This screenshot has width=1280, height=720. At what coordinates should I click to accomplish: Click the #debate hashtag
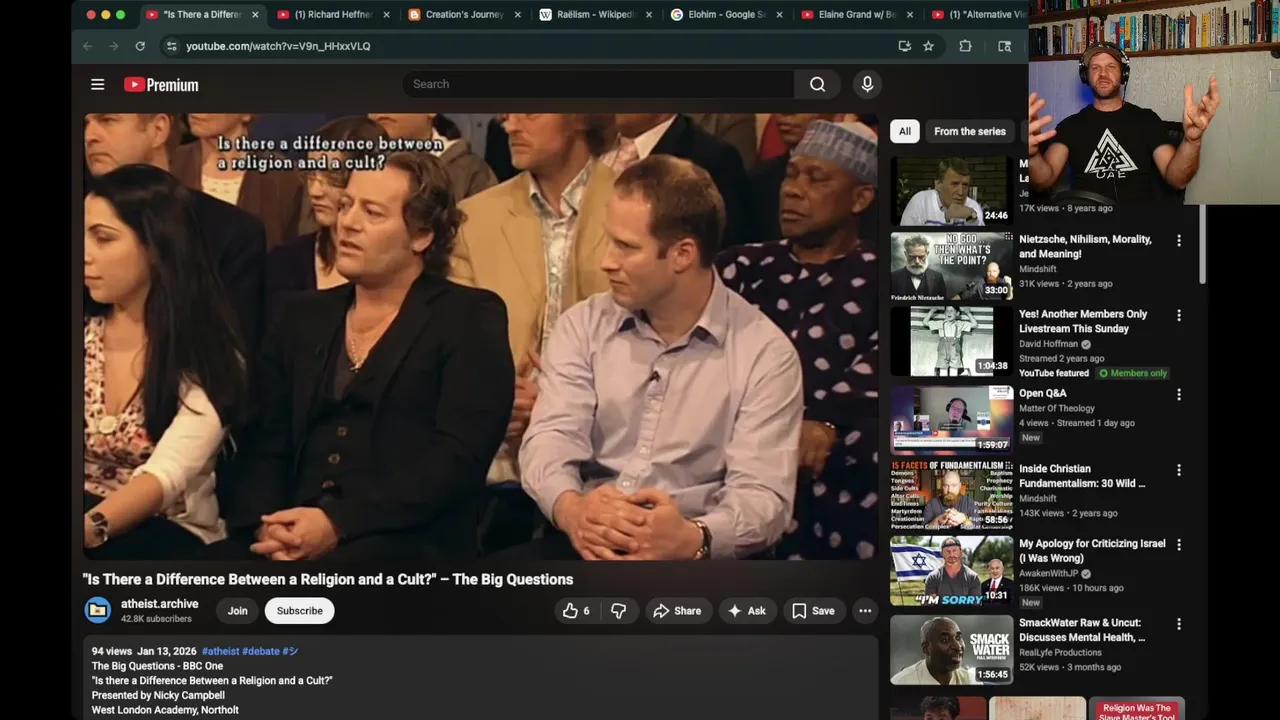pos(260,651)
